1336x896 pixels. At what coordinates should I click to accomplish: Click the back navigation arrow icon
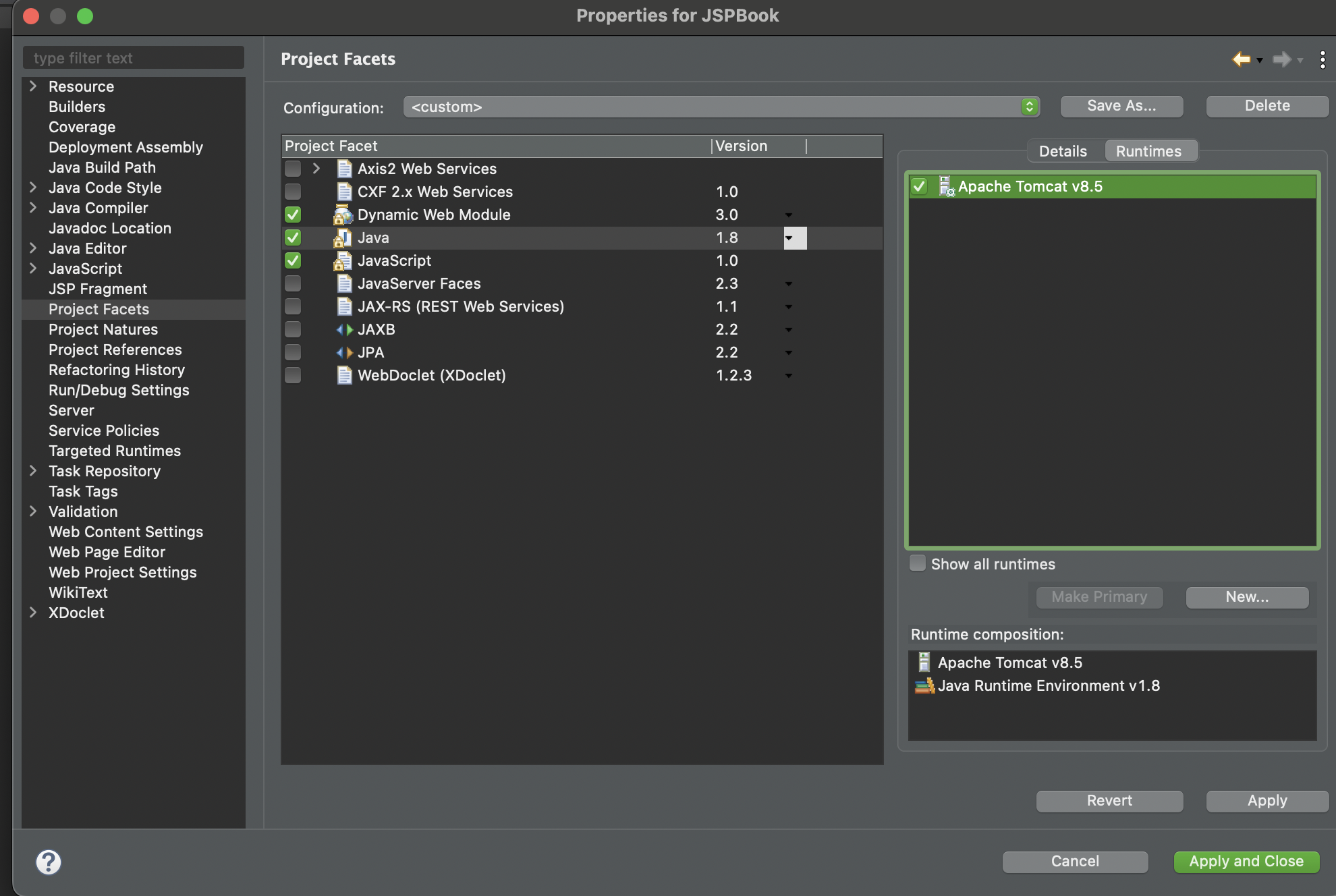click(x=1240, y=59)
